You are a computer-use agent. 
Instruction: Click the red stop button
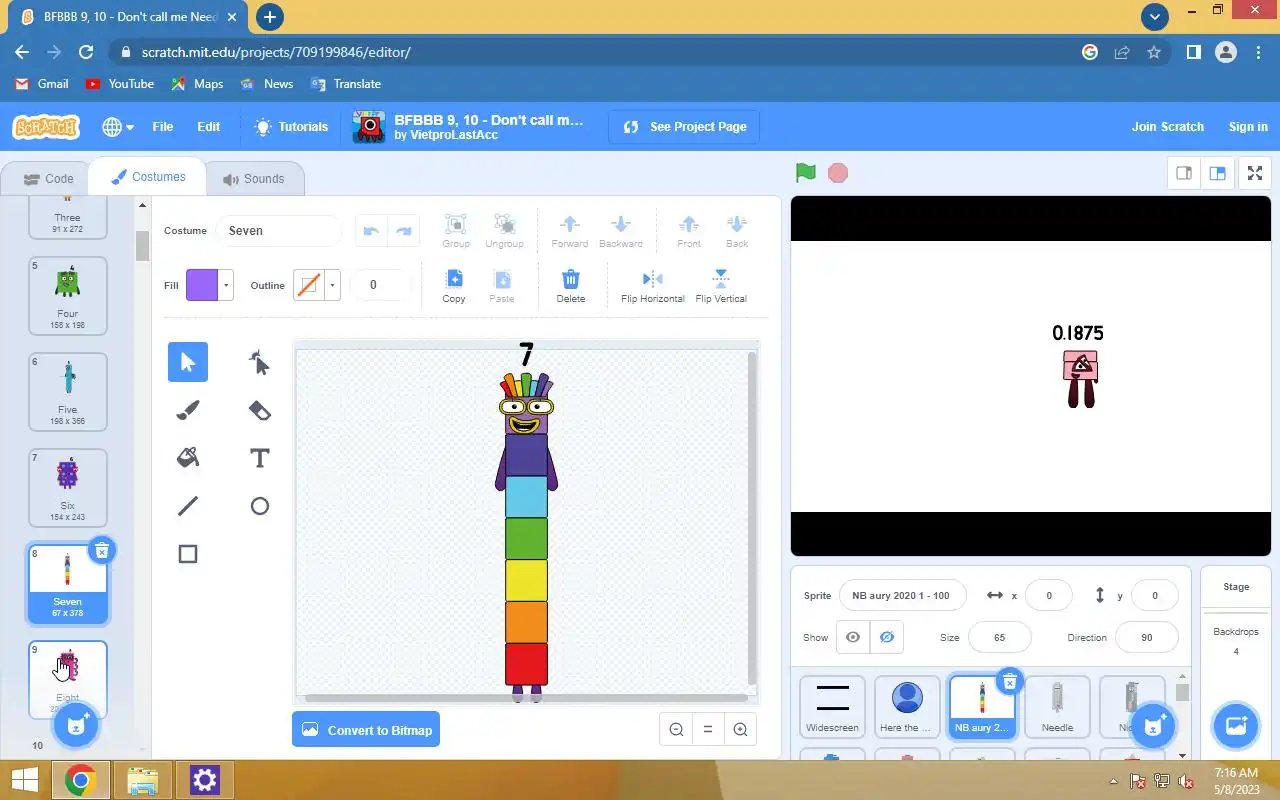tap(838, 173)
